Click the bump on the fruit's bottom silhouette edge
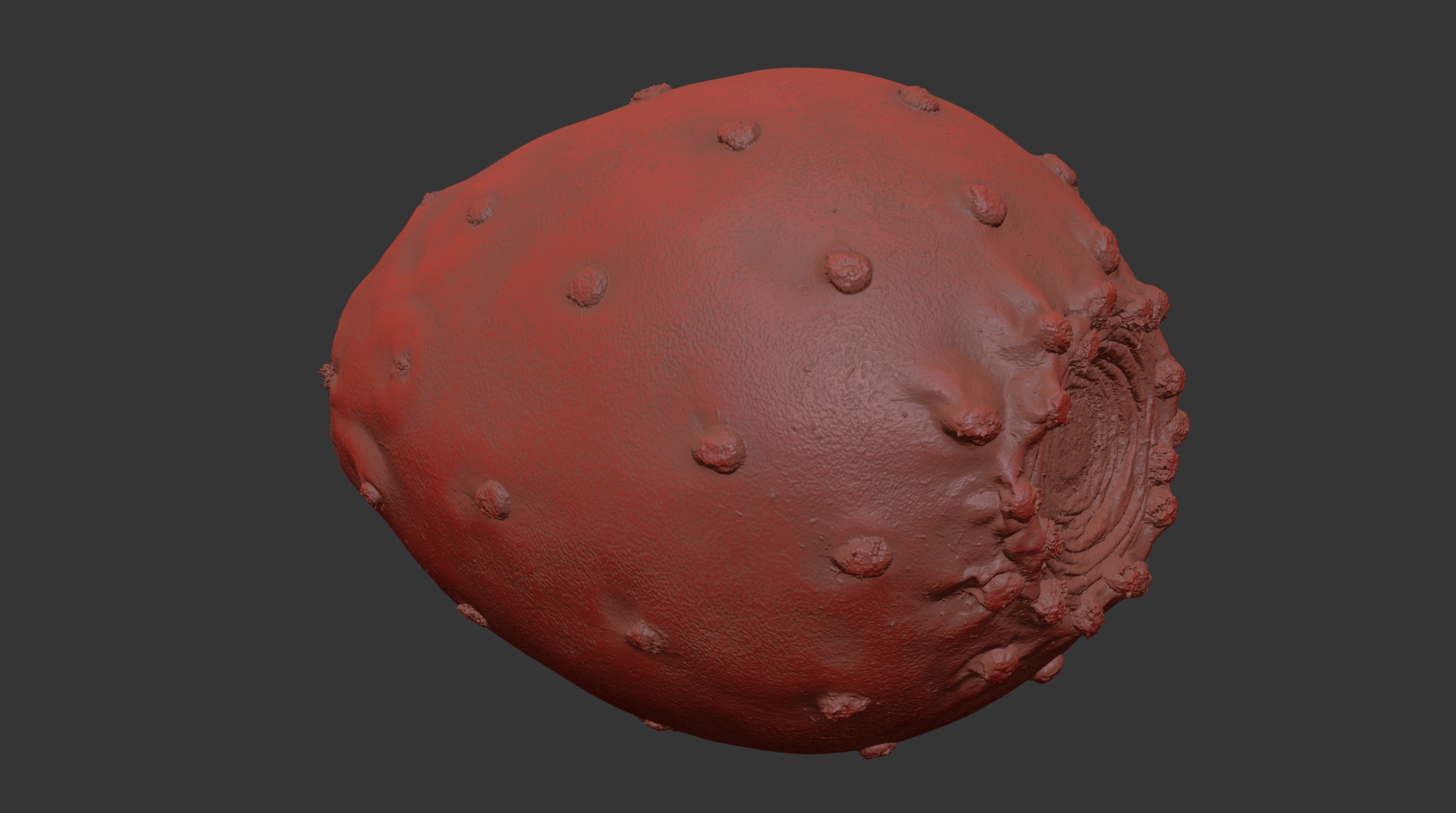 tap(878, 751)
